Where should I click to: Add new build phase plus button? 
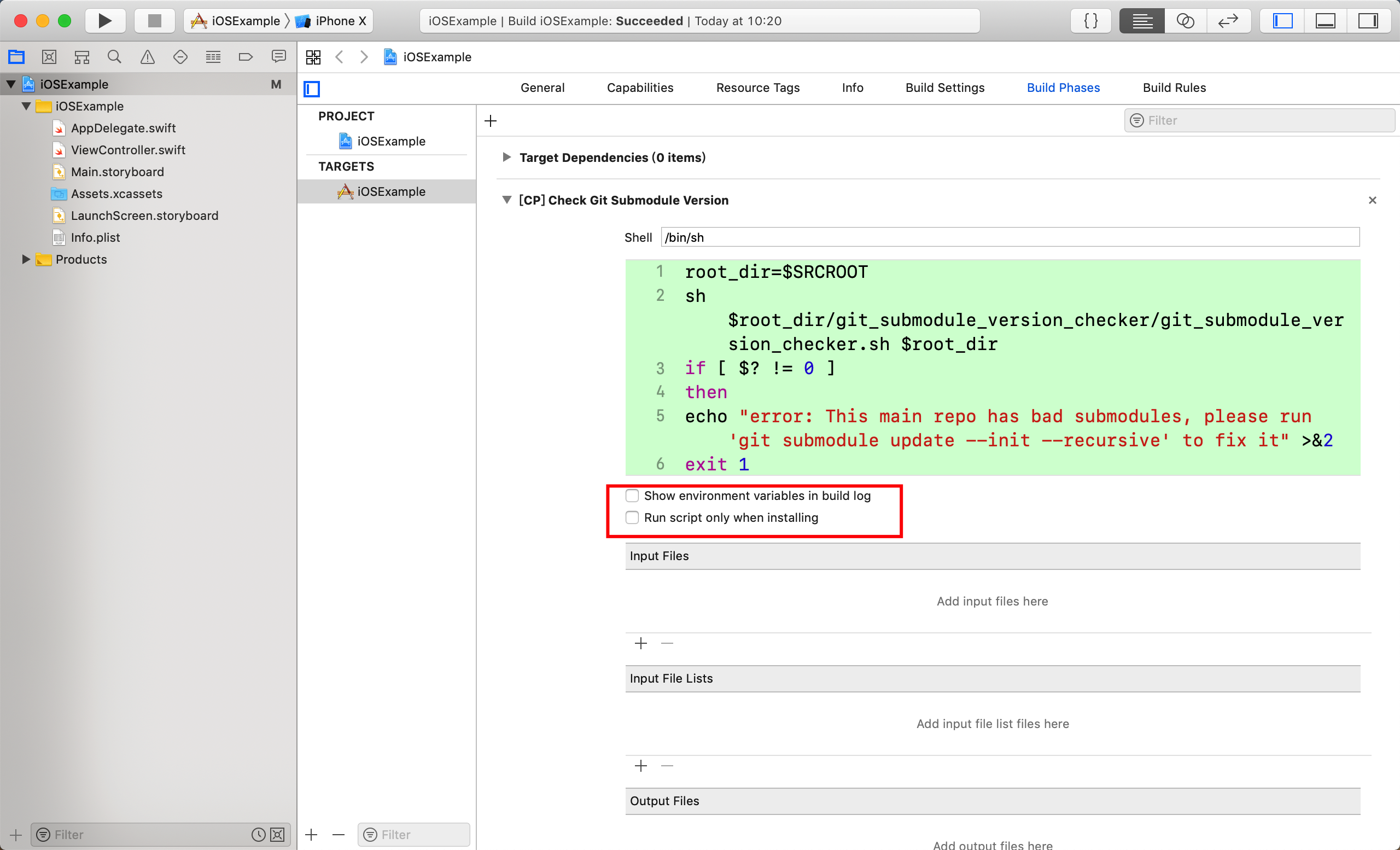tap(491, 121)
